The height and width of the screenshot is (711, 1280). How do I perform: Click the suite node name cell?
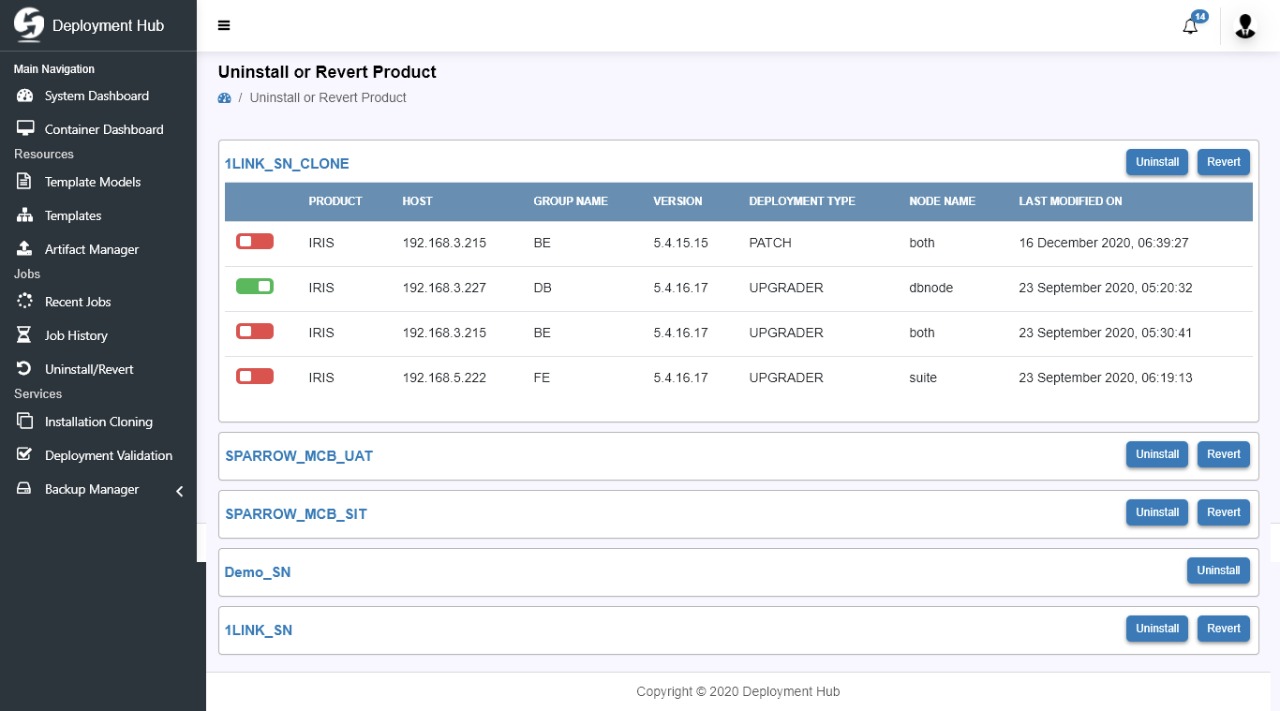point(923,378)
